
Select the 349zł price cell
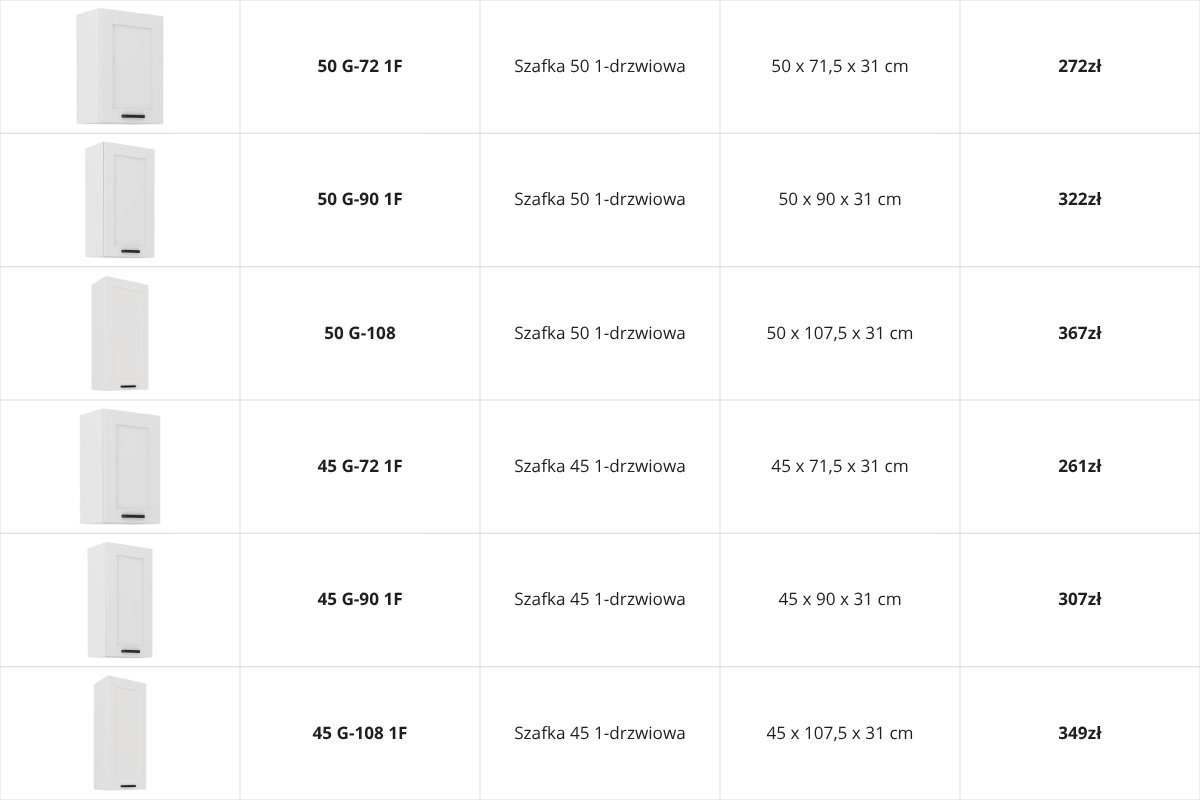(x=1080, y=733)
